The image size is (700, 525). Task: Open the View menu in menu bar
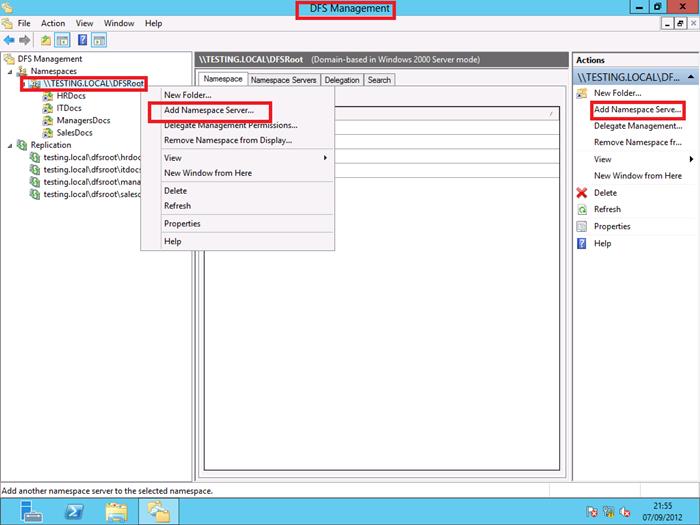84,23
